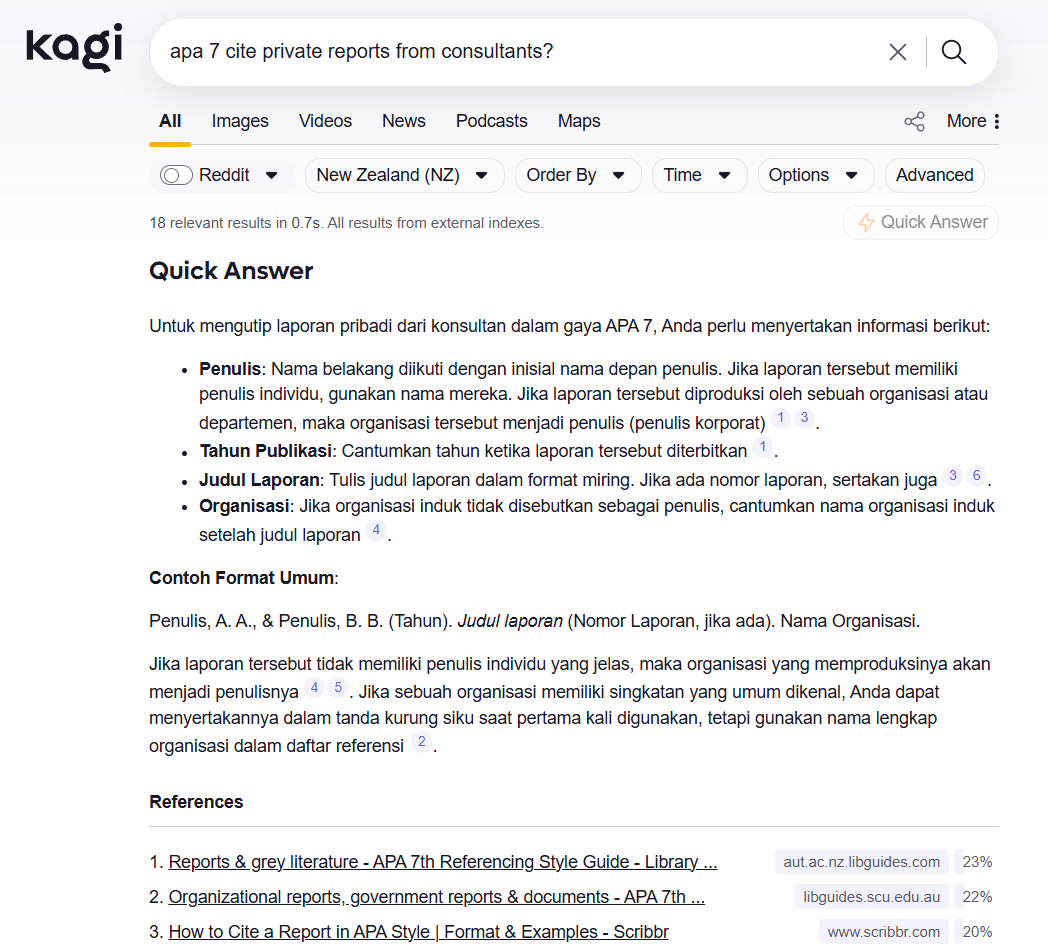Click the Quick Answer lightning button
The image size is (1048, 945).
click(x=921, y=222)
